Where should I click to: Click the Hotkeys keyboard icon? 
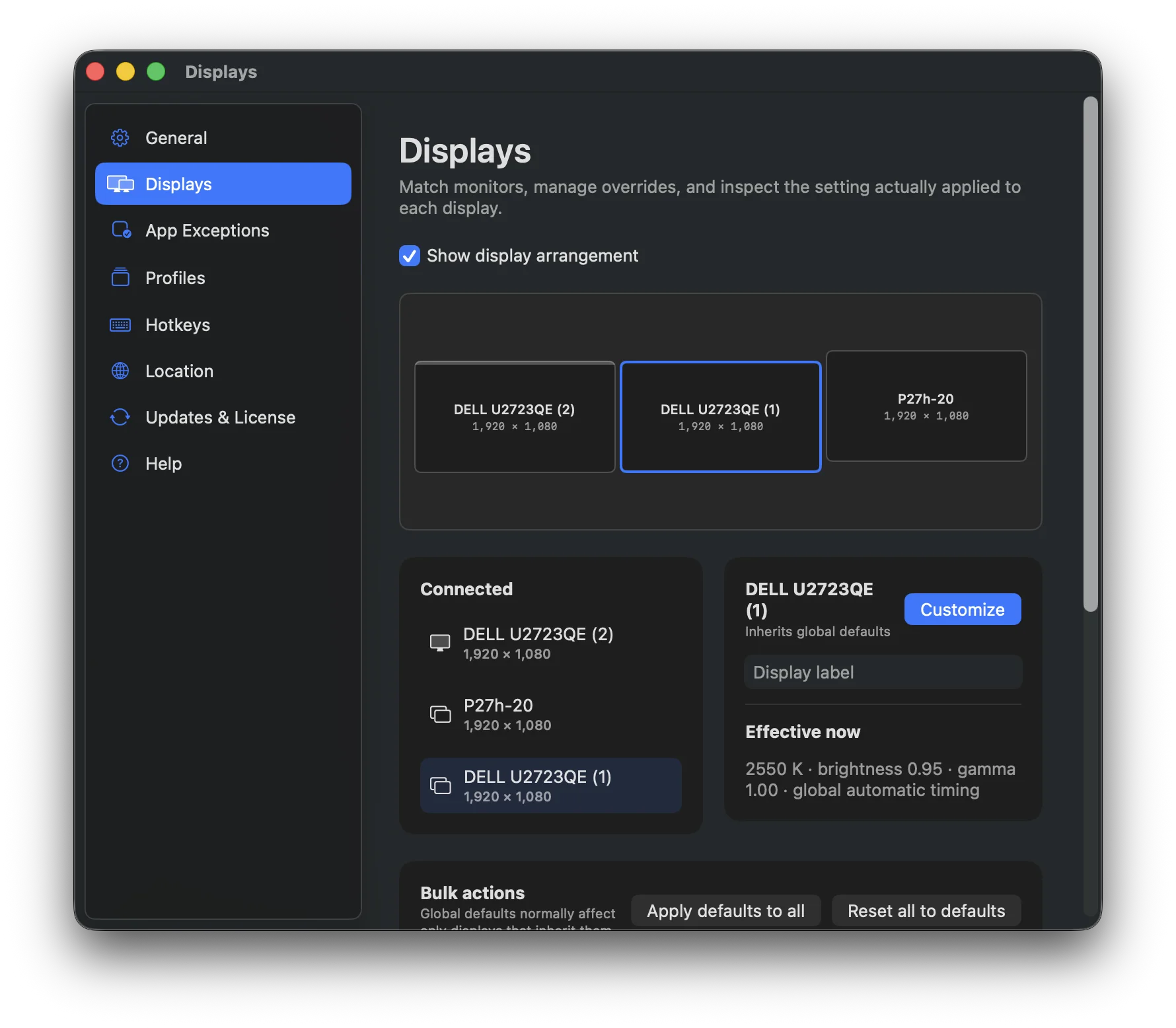120,324
